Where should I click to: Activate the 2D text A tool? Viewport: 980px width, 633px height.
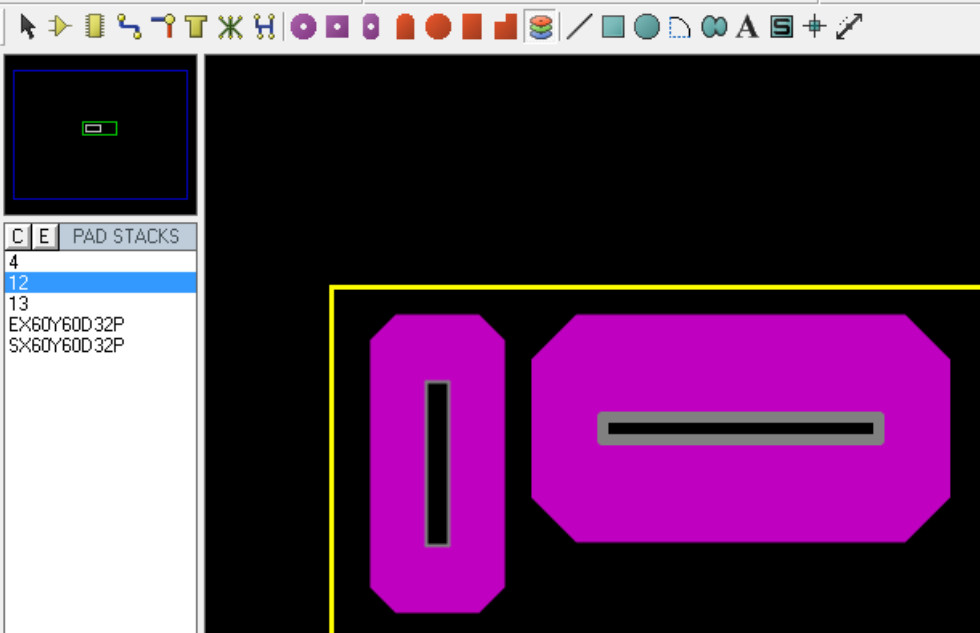click(x=747, y=27)
